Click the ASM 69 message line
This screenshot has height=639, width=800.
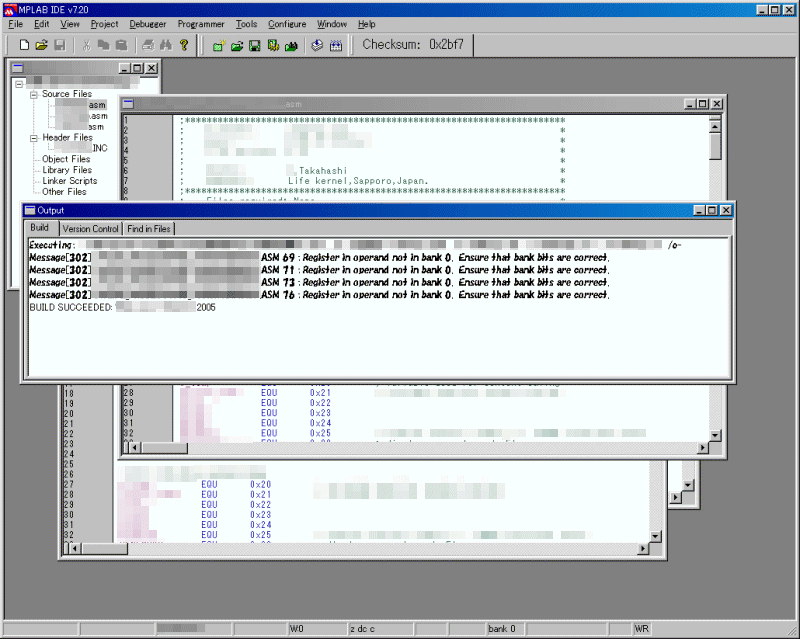pos(319,257)
